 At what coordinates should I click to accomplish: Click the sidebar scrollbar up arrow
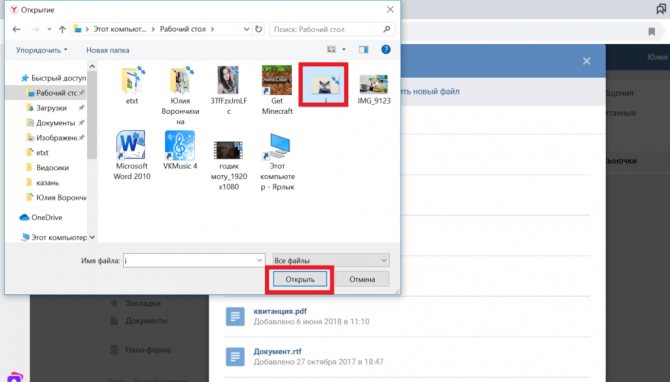[x=92, y=66]
